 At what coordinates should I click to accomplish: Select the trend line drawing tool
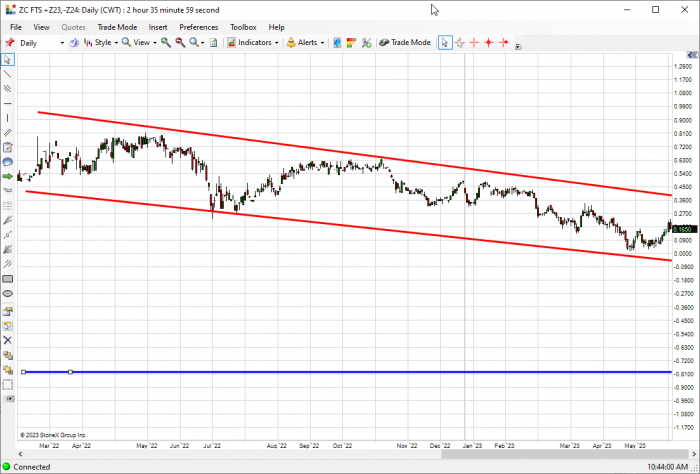pyautogui.click(x=8, y=74)
